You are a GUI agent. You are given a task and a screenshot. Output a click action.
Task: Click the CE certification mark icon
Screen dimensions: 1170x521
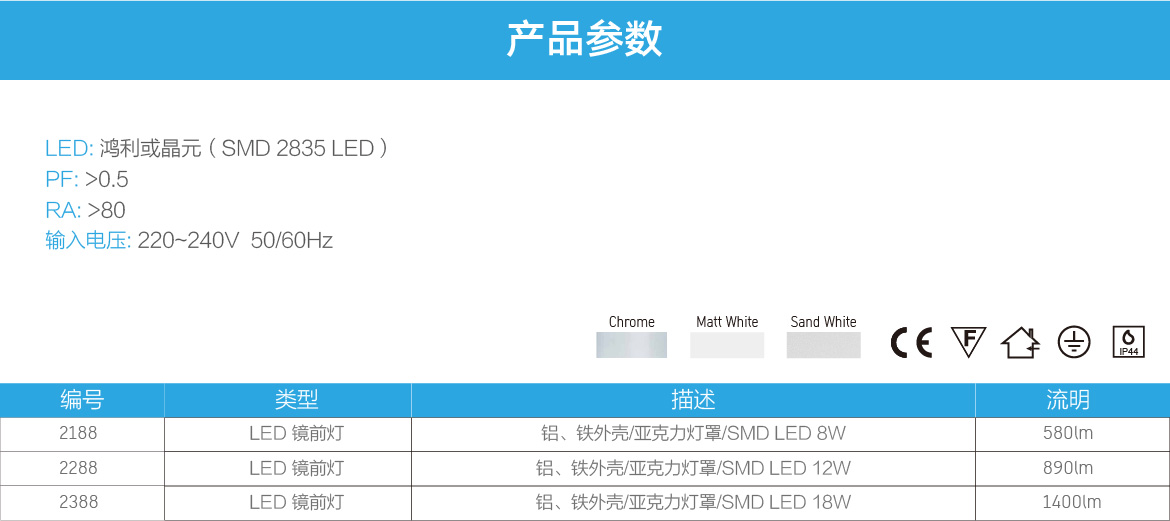click(911, 343)
